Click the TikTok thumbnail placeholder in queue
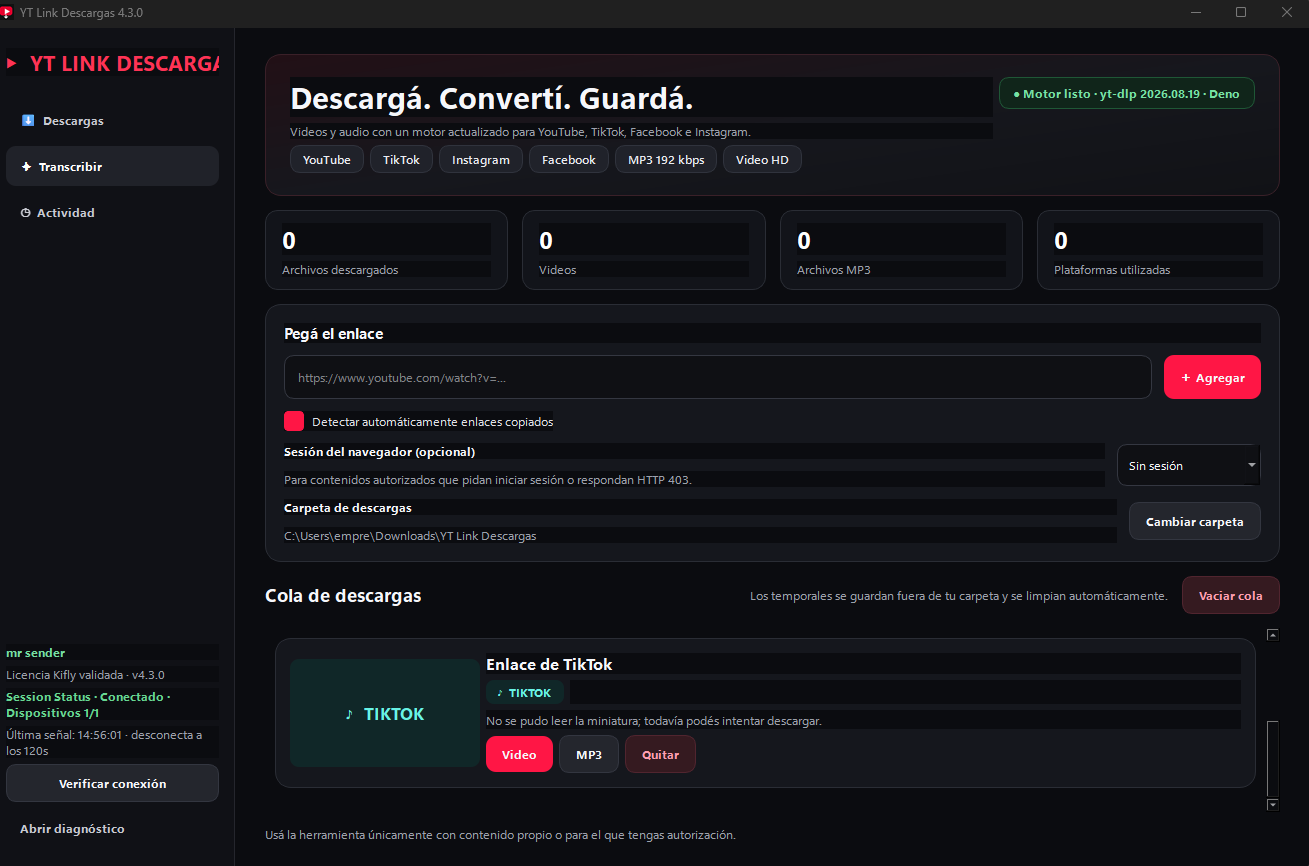The height and width of the screenshot is (866, 1309). click(385, 713)
